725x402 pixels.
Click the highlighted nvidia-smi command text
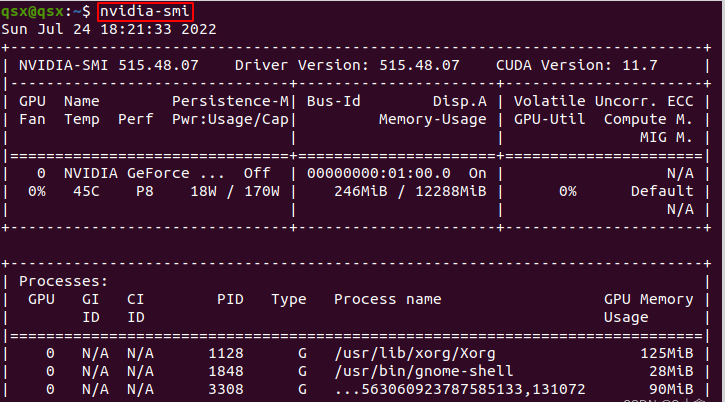(x=145, y=11)
